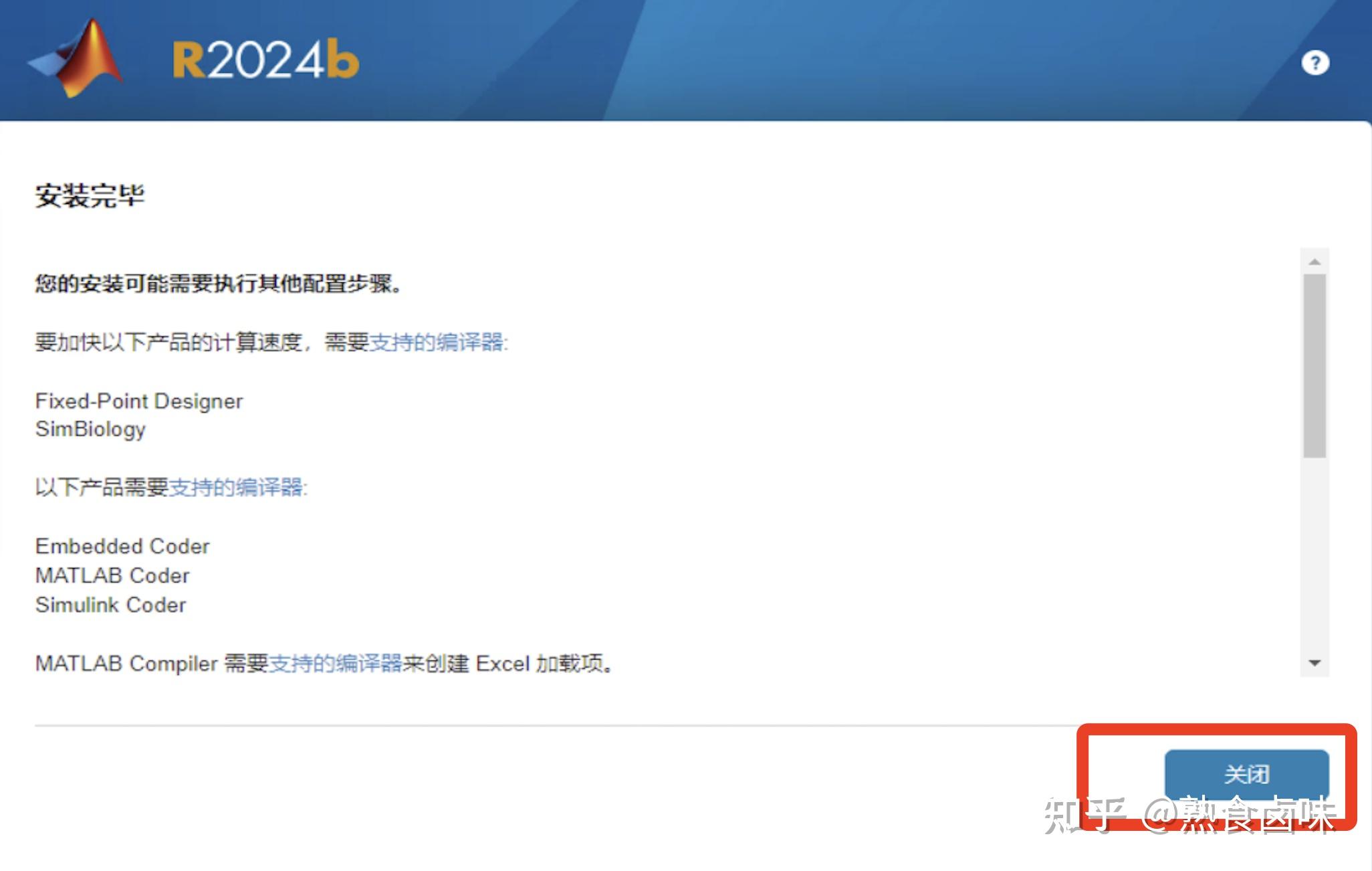Open the help question mark icon
The image size is (1372, 871).
tap(1315, 62)
